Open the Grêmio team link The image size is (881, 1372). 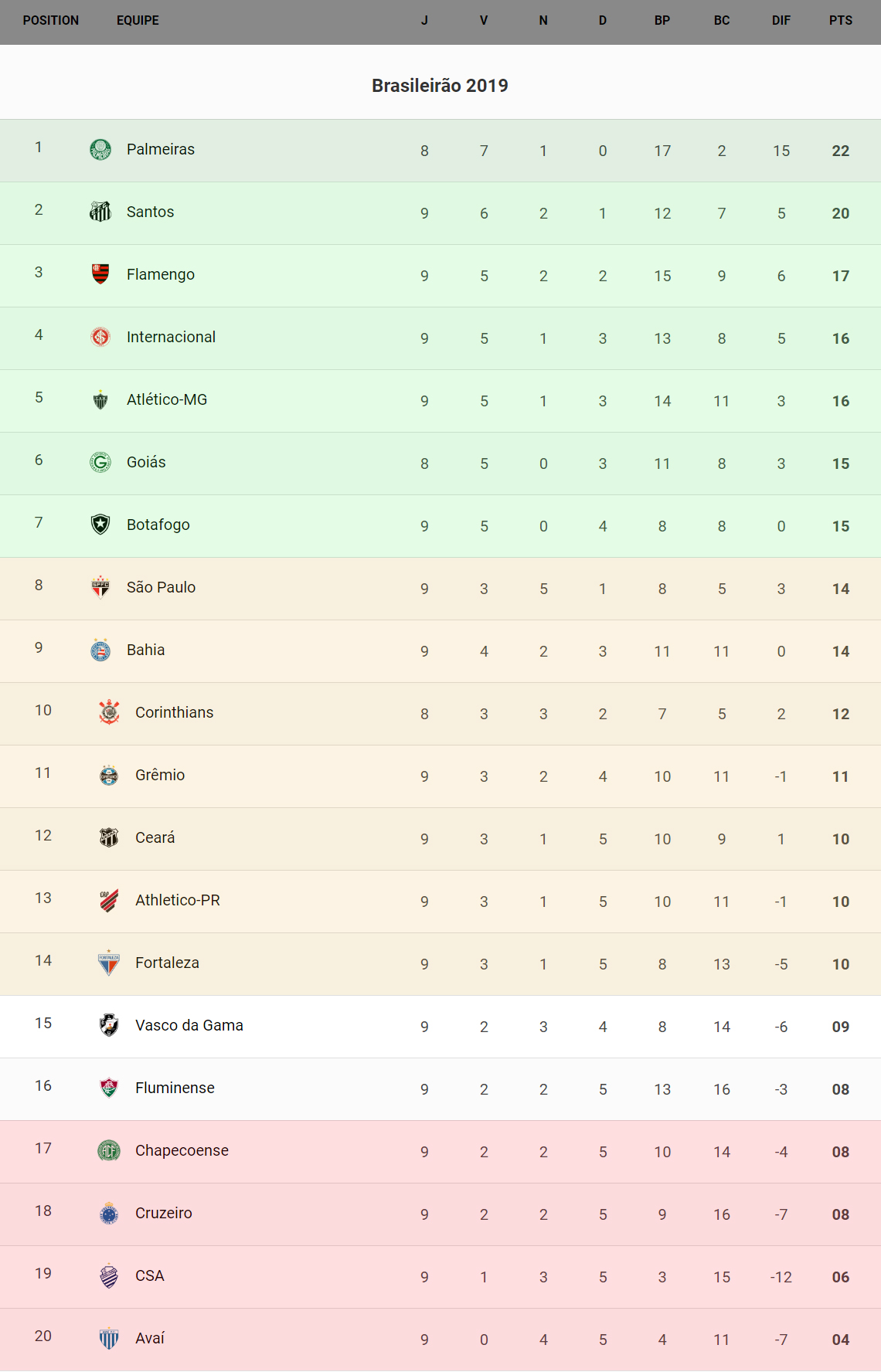pos(160,775)
